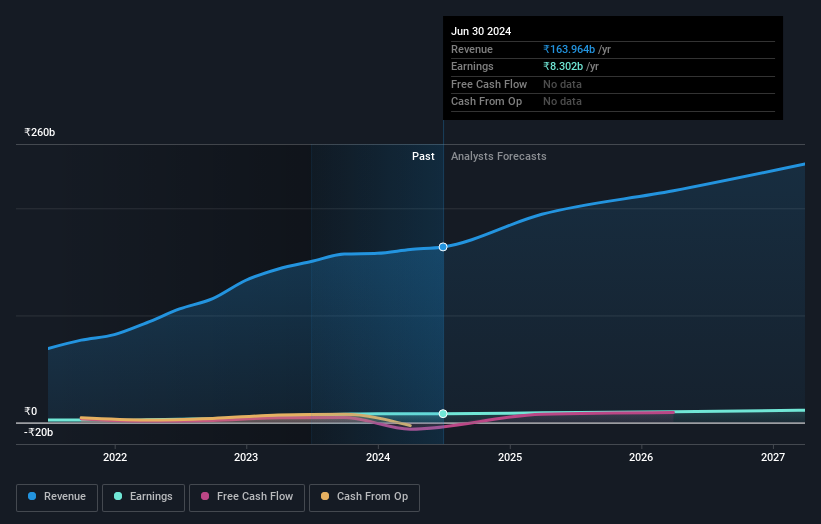Click the ₹163.964b revenue value in tooltip
821x524 pixels.
coord(569,49)
